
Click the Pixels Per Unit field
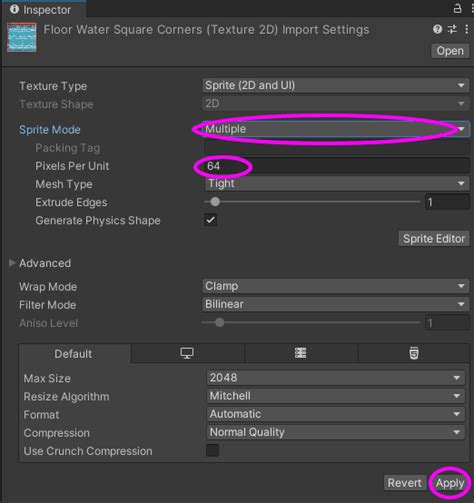tap(336, 166)
